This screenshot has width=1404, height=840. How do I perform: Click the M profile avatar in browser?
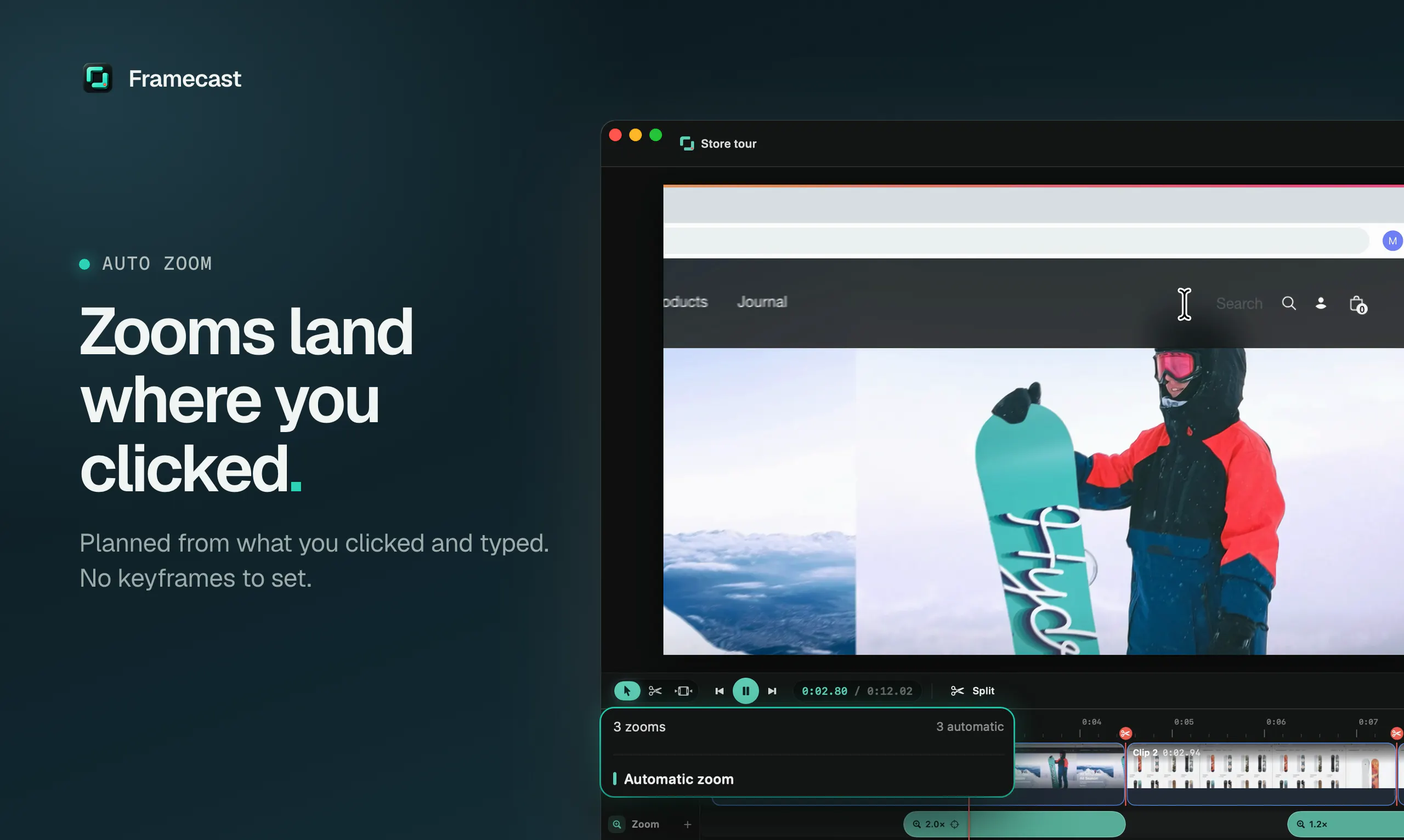[x=1392, y=241]
